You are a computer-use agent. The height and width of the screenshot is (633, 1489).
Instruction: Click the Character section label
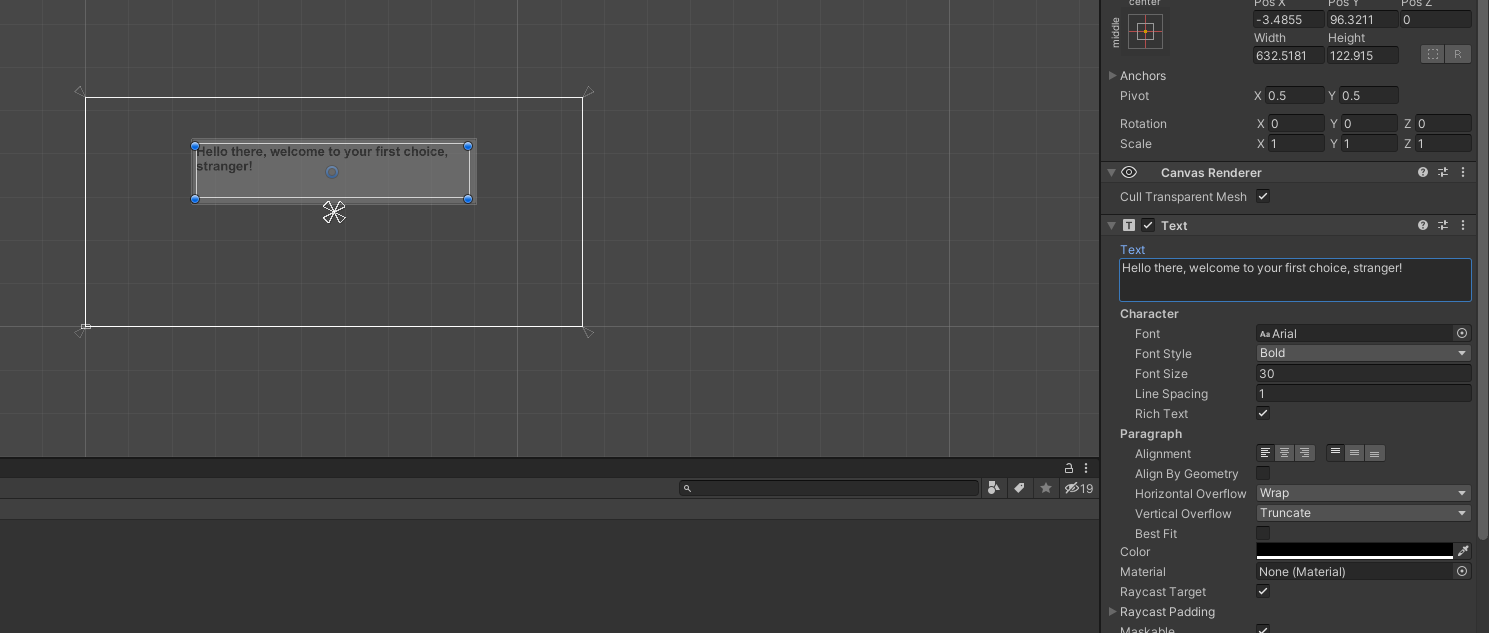1149,313
